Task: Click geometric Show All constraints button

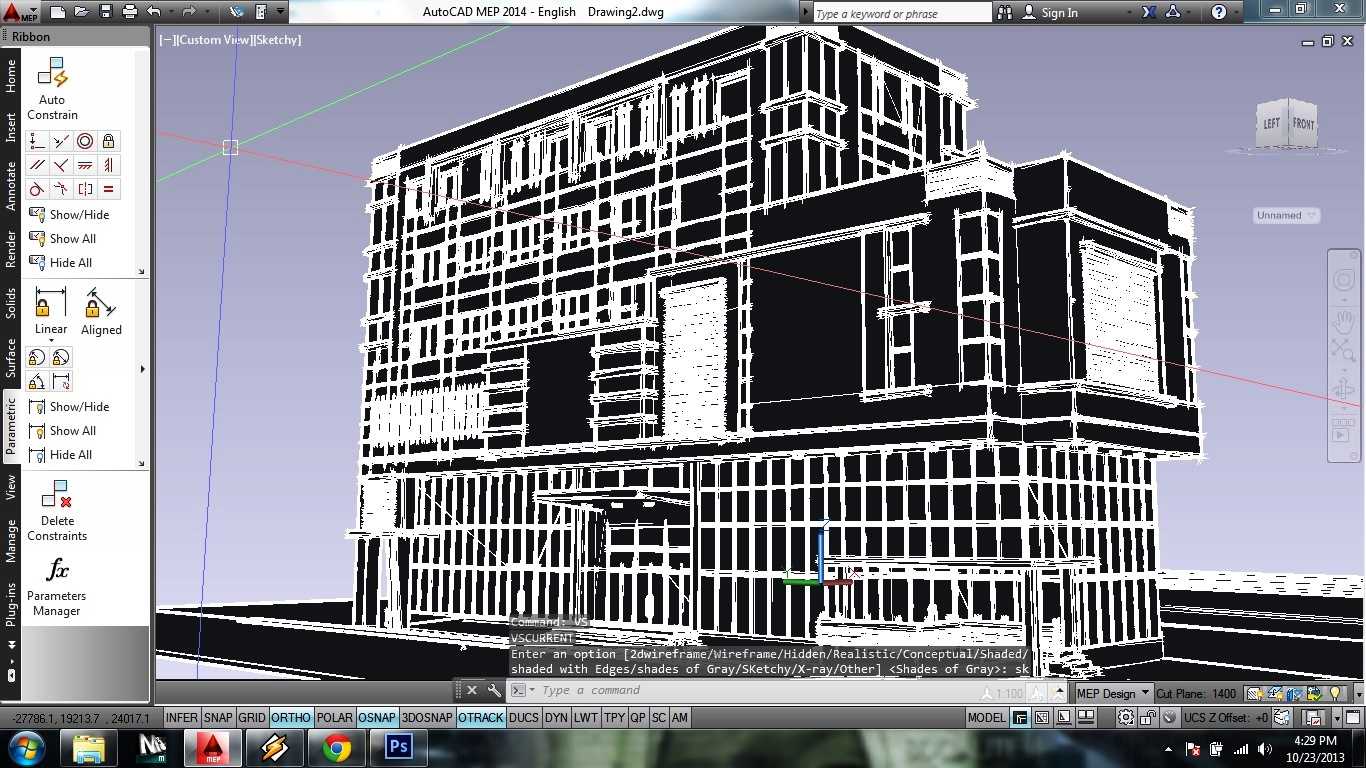Action: [x=63, y=238]
